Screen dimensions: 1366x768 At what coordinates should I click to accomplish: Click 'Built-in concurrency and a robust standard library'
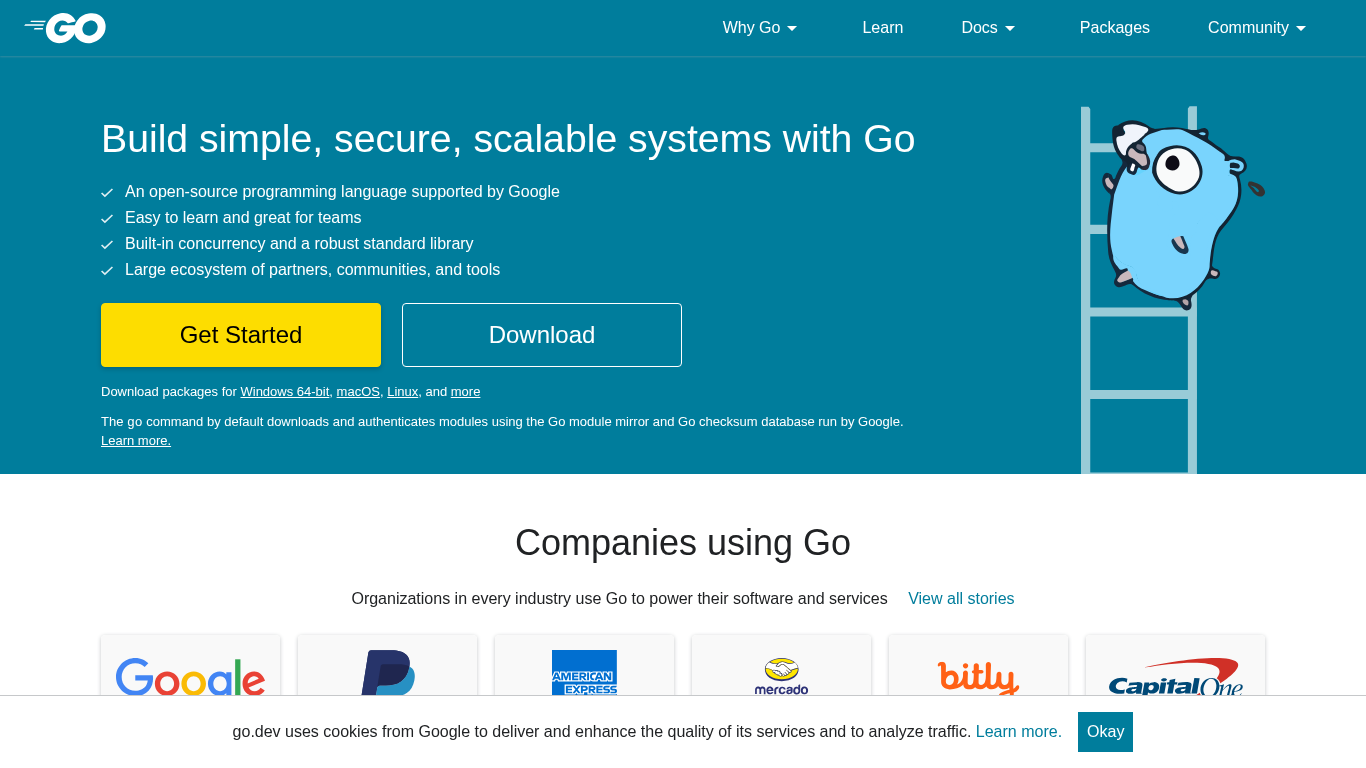pos(299,244)
